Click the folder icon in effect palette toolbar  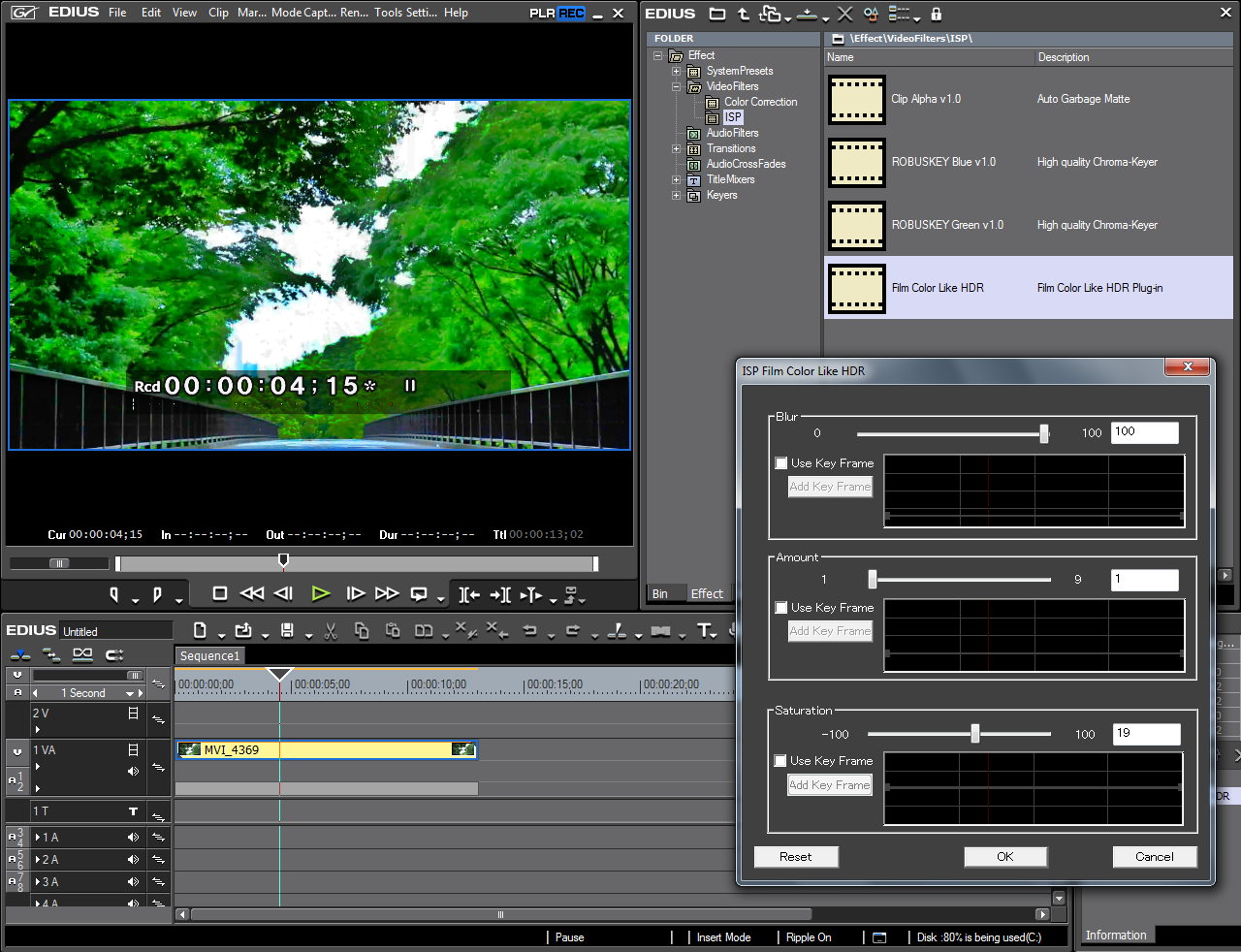[716, 14]
